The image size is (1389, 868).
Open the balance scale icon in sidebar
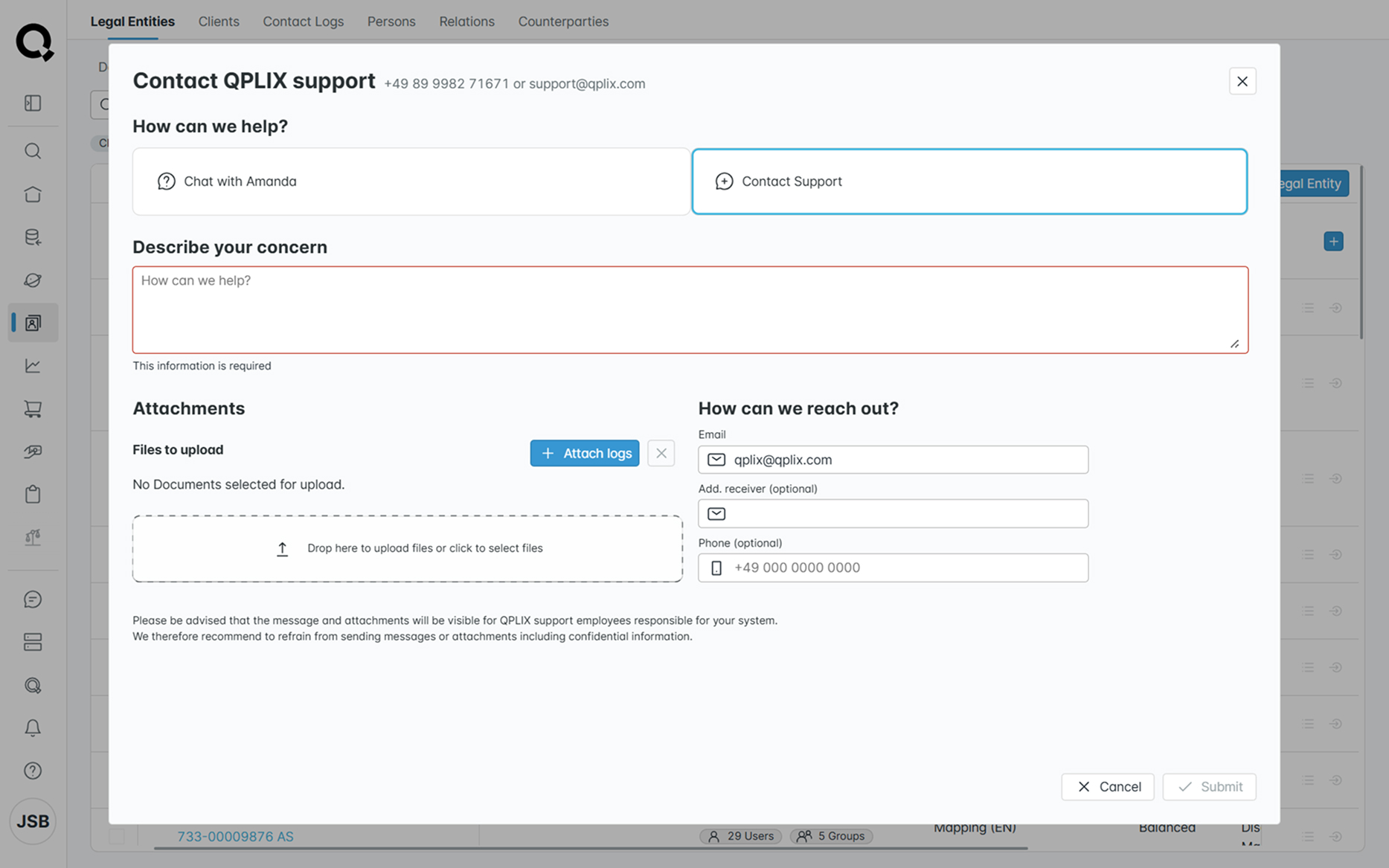[33, 537]
